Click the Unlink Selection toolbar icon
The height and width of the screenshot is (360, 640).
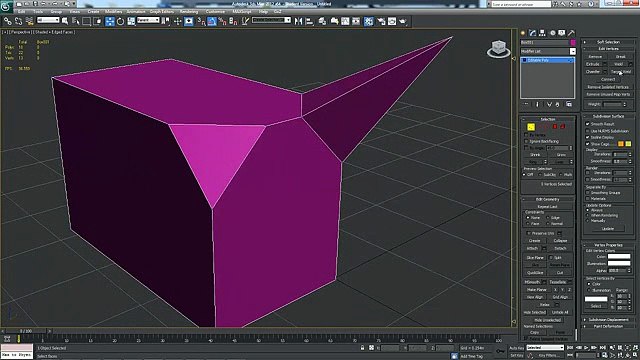click(x=18, y=21)
